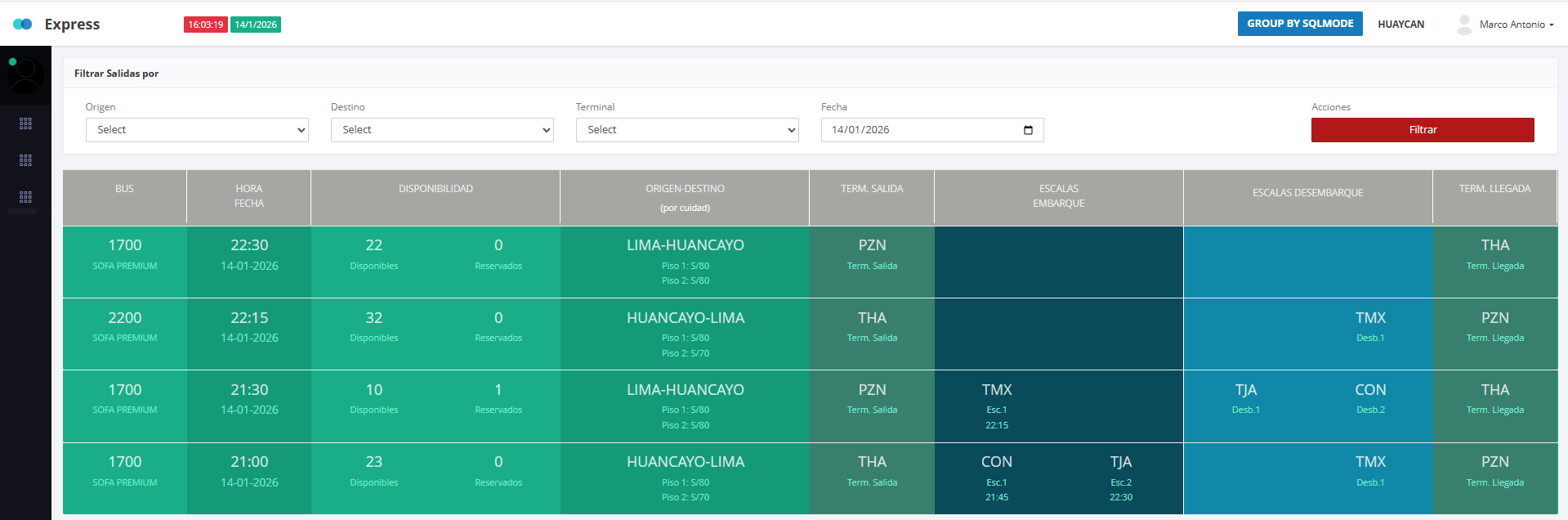Screen dimensions: 1568x520
Task: Select the 22:30 LIMA-HUANCAYO departure row
Action: (x=685, y=245)
